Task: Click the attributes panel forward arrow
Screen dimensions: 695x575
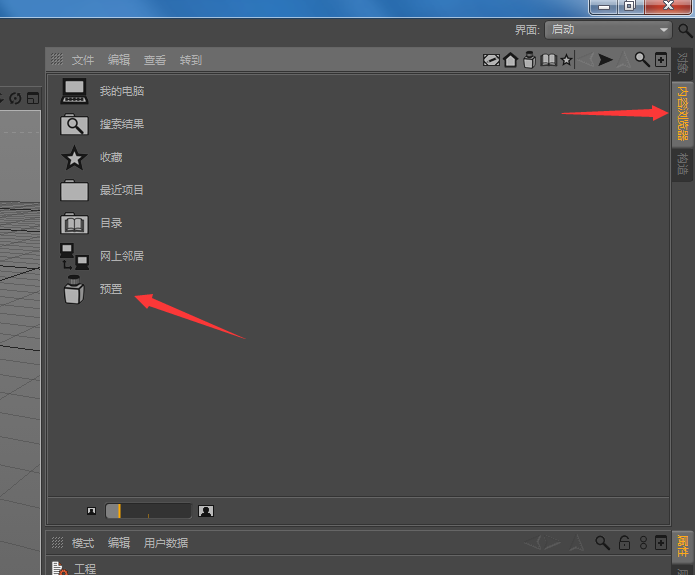Action: [x=553, y=542]
